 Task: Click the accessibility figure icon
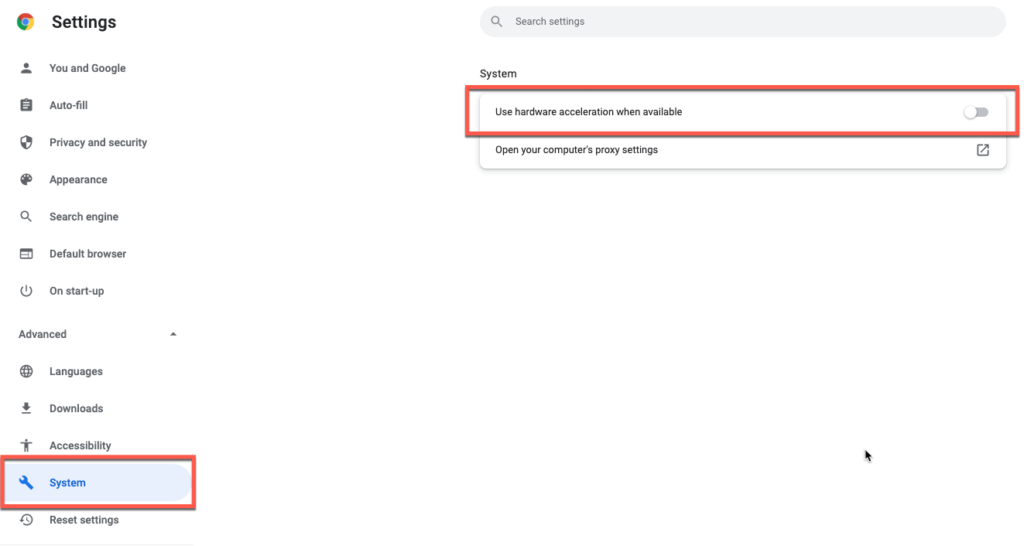[x=27, y=446]
